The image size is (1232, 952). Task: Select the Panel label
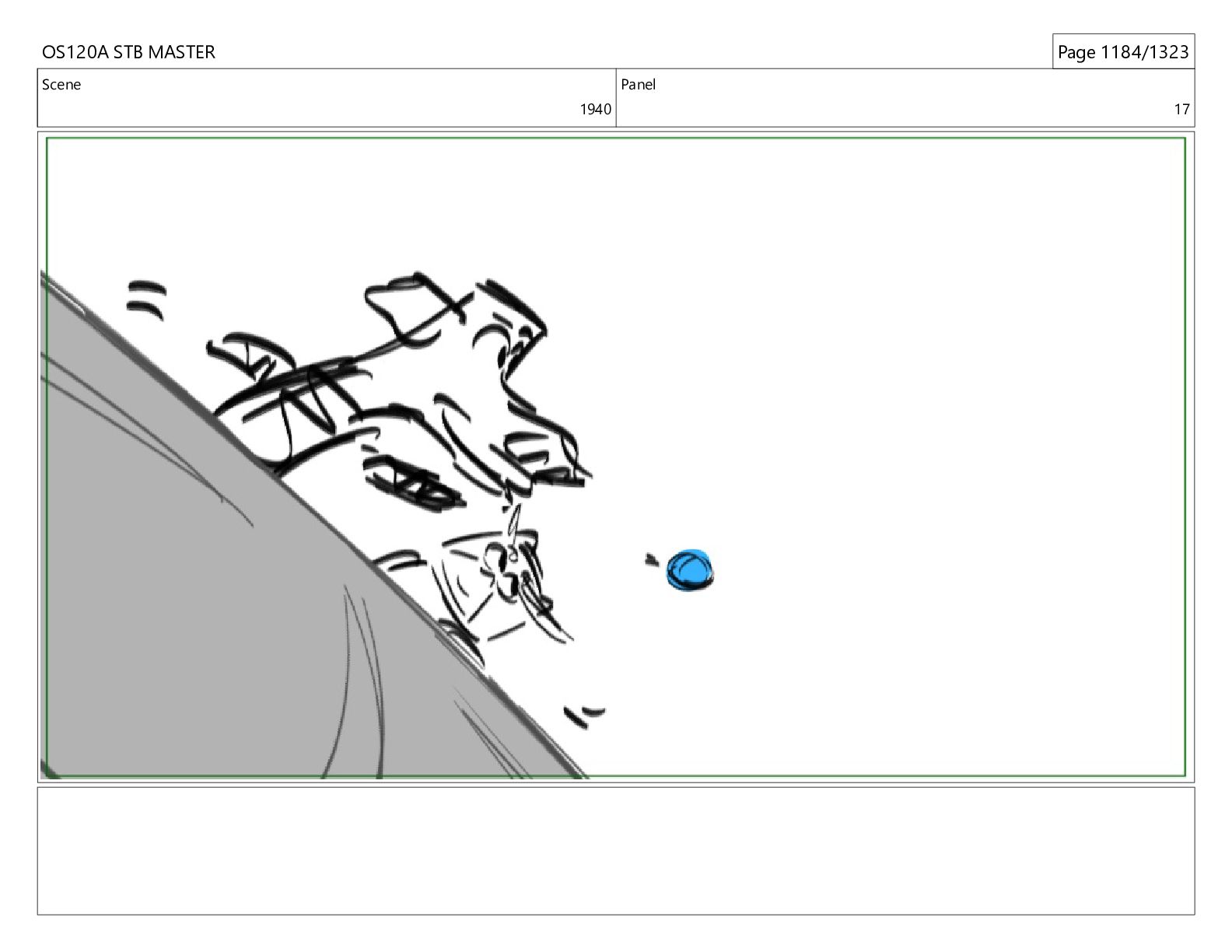click(639, 85)
